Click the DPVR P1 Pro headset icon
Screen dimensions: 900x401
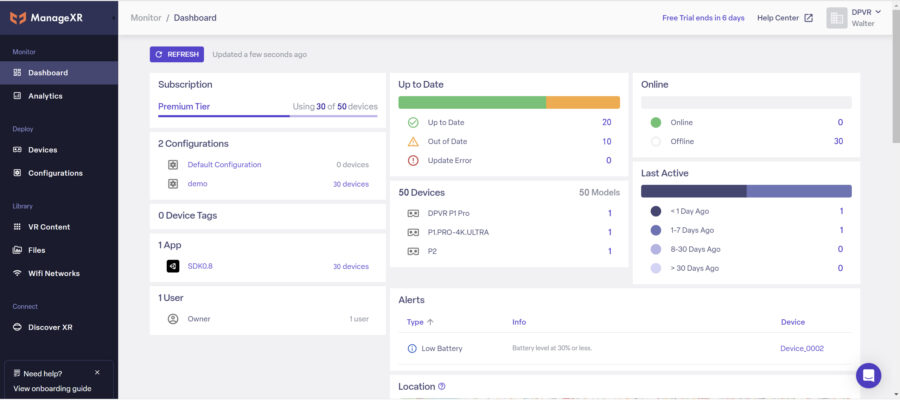coord(412,213)
